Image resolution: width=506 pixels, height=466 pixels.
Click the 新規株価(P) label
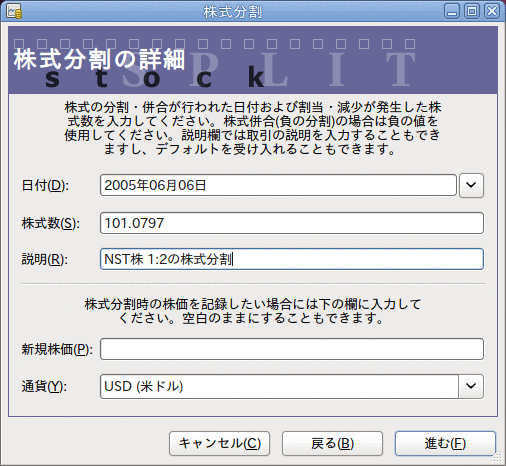click(57, 349)
